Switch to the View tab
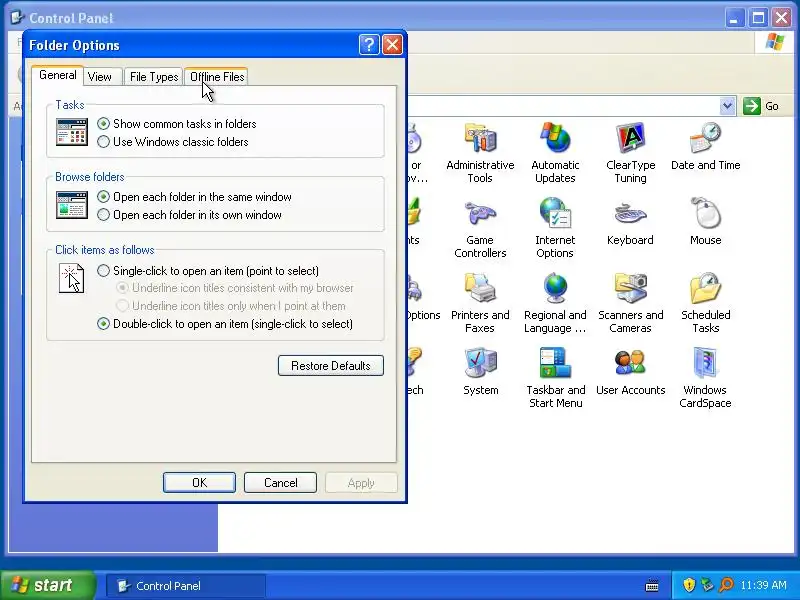The height and width of the screenshot is (600, 800). click(x=99, y=77)
